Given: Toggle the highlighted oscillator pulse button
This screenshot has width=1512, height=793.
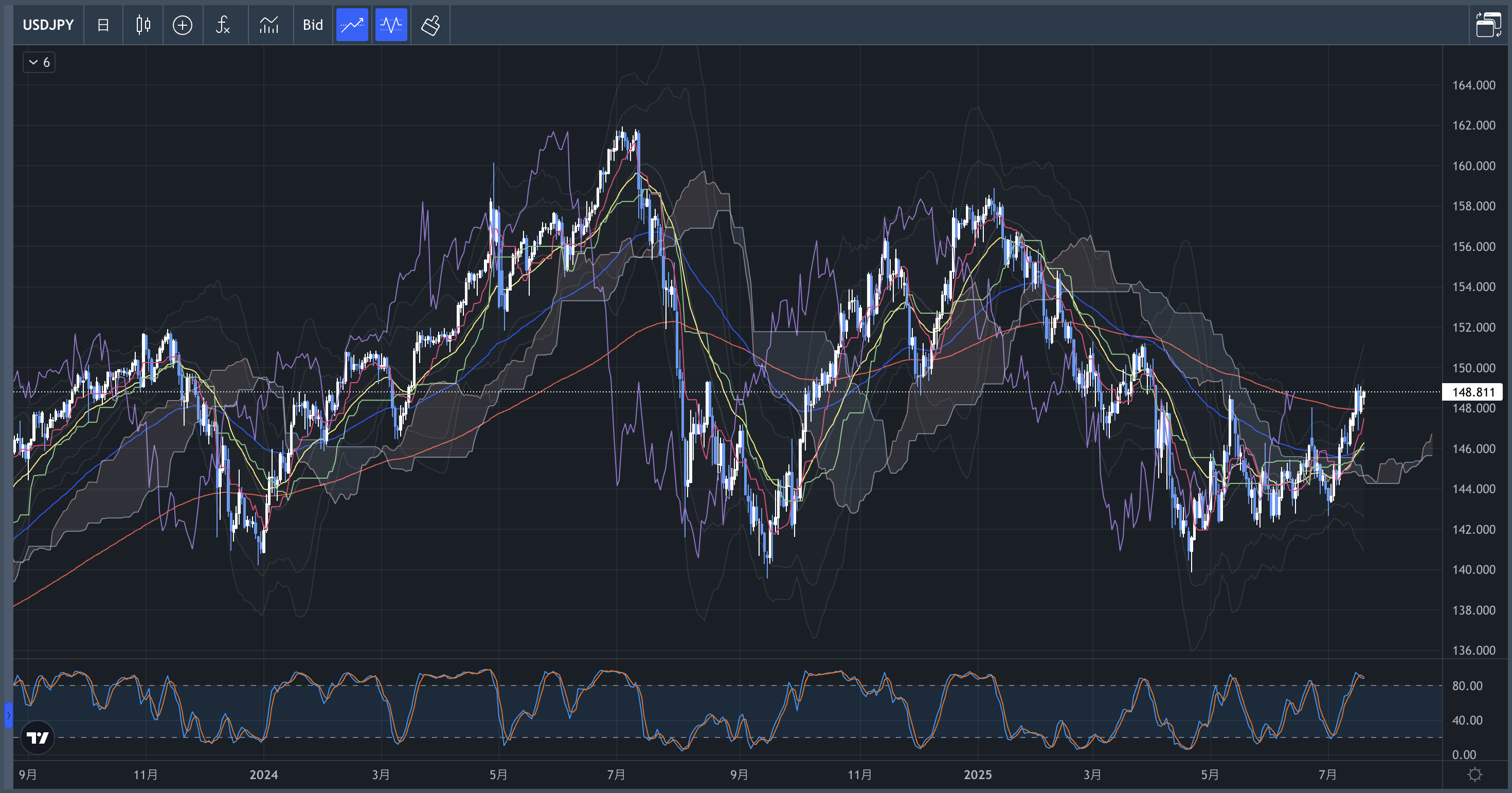Looking at the screenshot, I should 391,25.
